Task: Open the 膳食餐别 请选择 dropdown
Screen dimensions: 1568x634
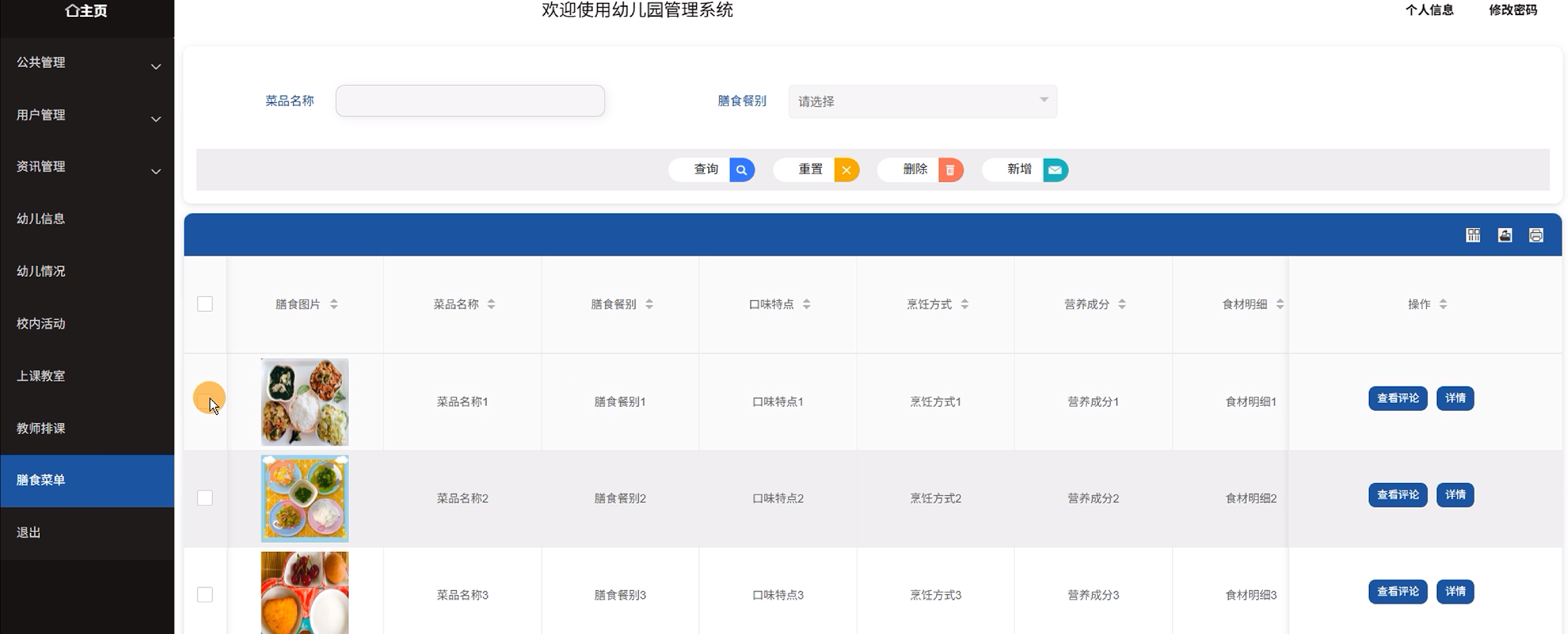Action: [922, 102]
